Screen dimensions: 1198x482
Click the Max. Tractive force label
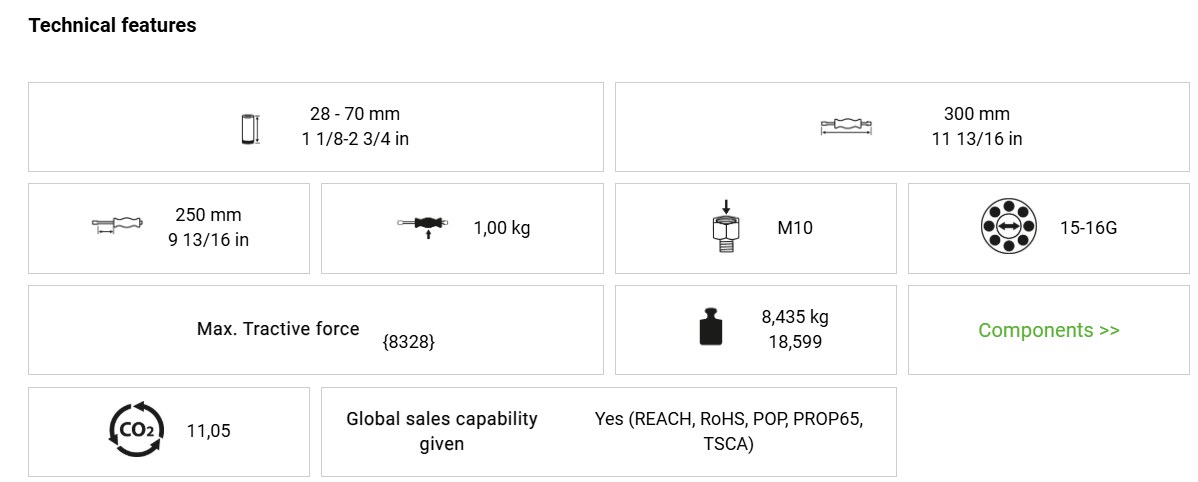[x=278, y=328]
